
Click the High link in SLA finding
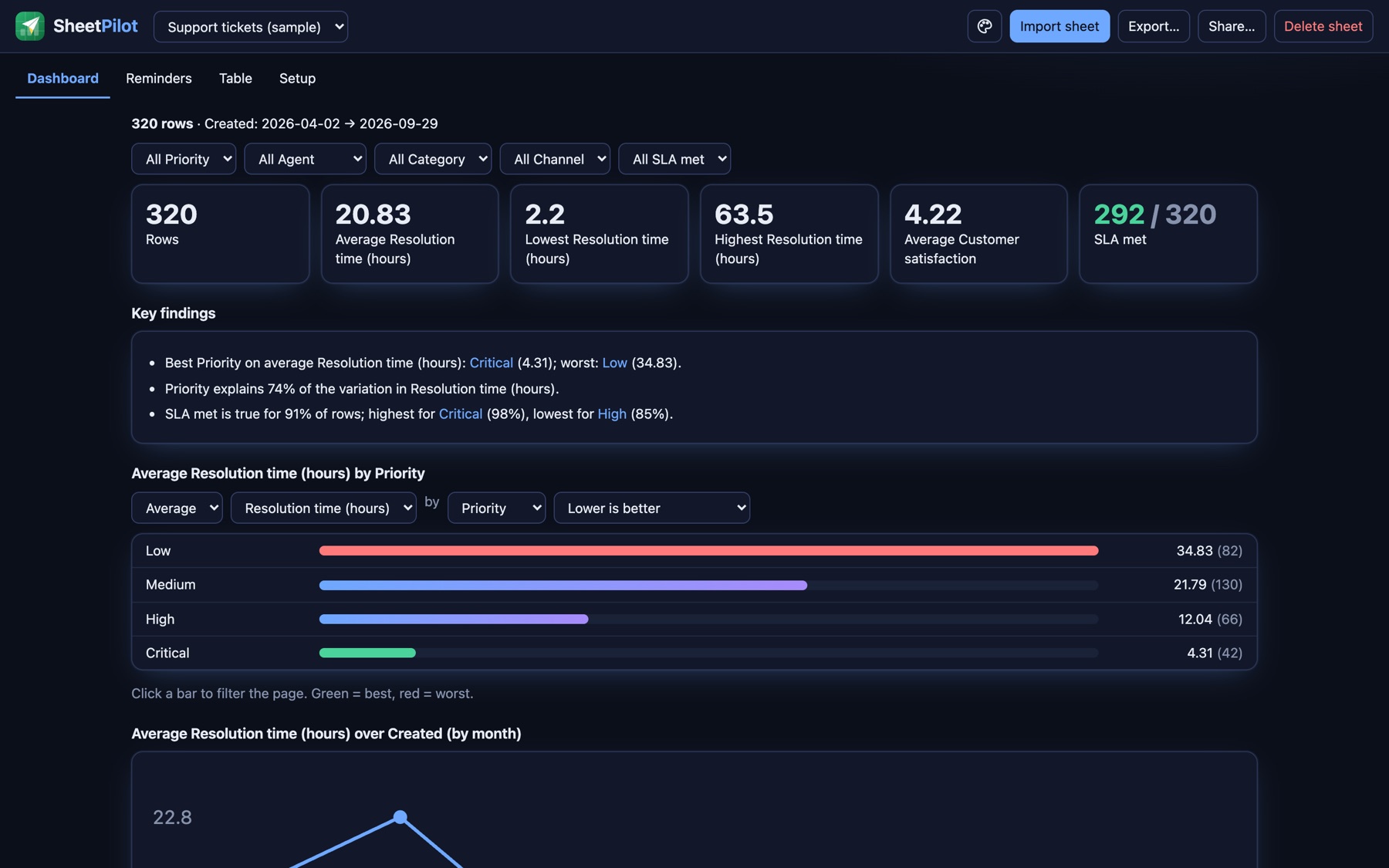(612, 414)
